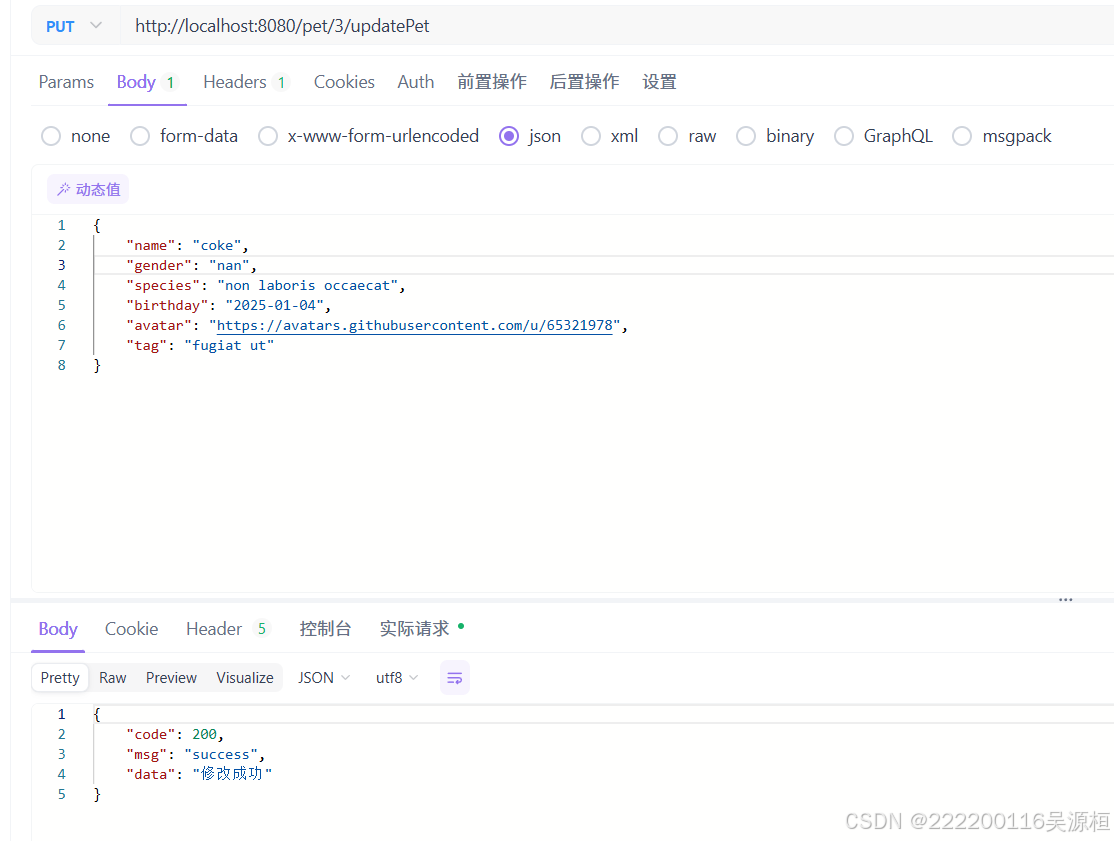1114x841 pixels.
Task: Open the Auth tab
Action: click(416, 82)
